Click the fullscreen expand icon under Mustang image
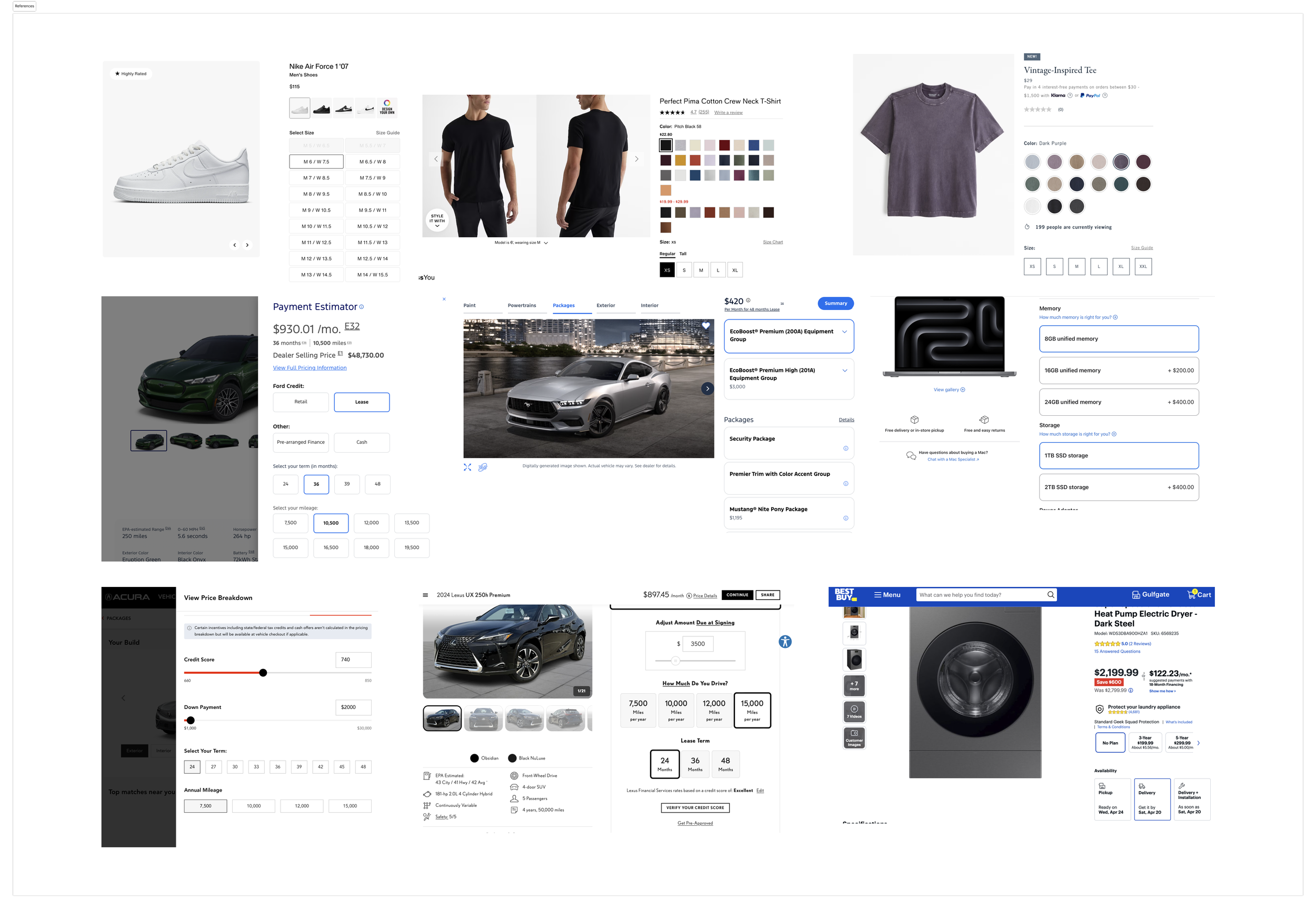This screenshot has width=1316, height=909. (467, 467)
